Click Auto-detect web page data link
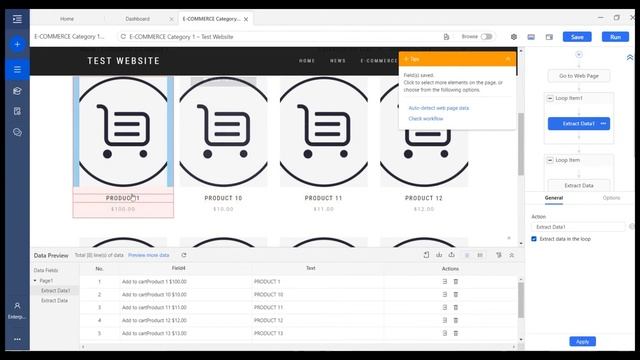The width and height of the screenshot is (640, 360). 439,108
